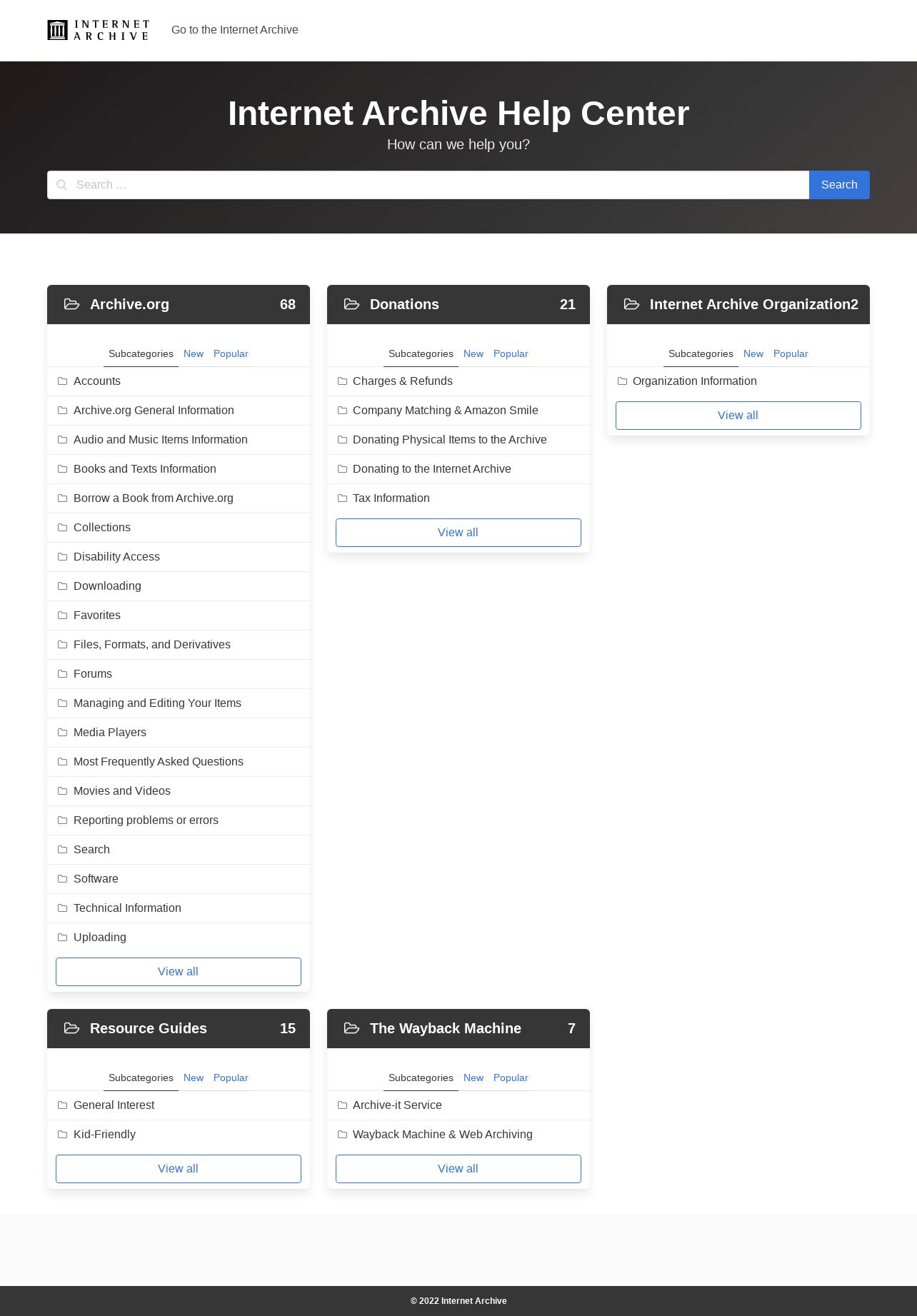Open Archive.org General Information subcategory

coord(154,411)
